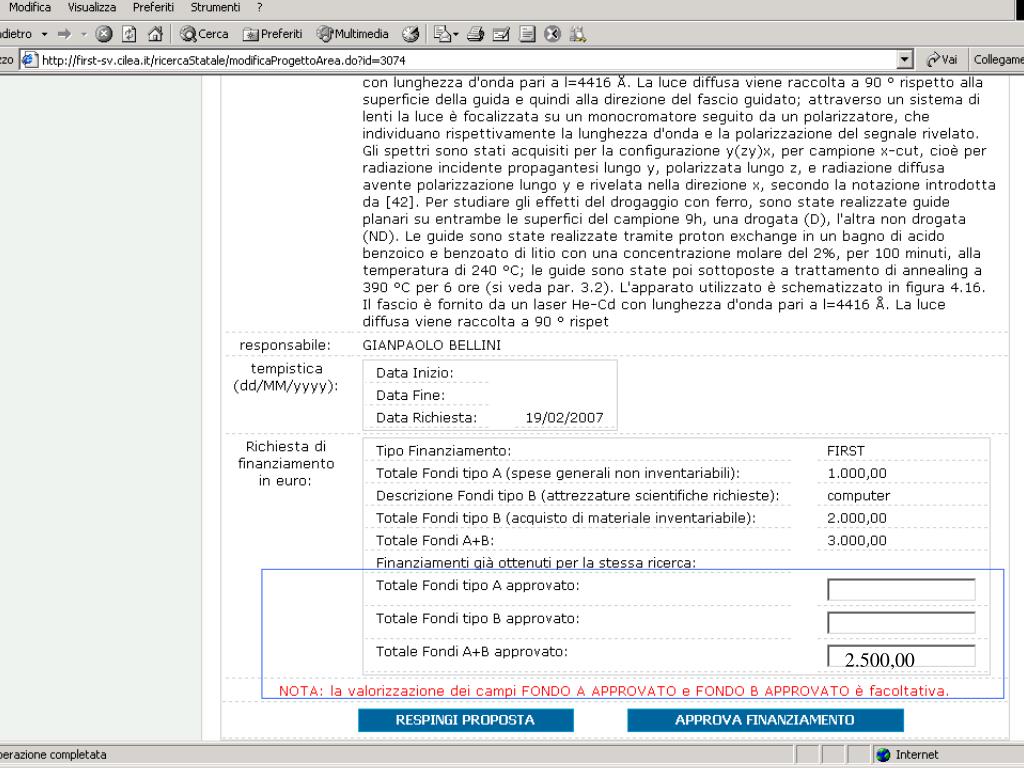
Task: Click the value 3.000,00
Action: coord(857,541)
